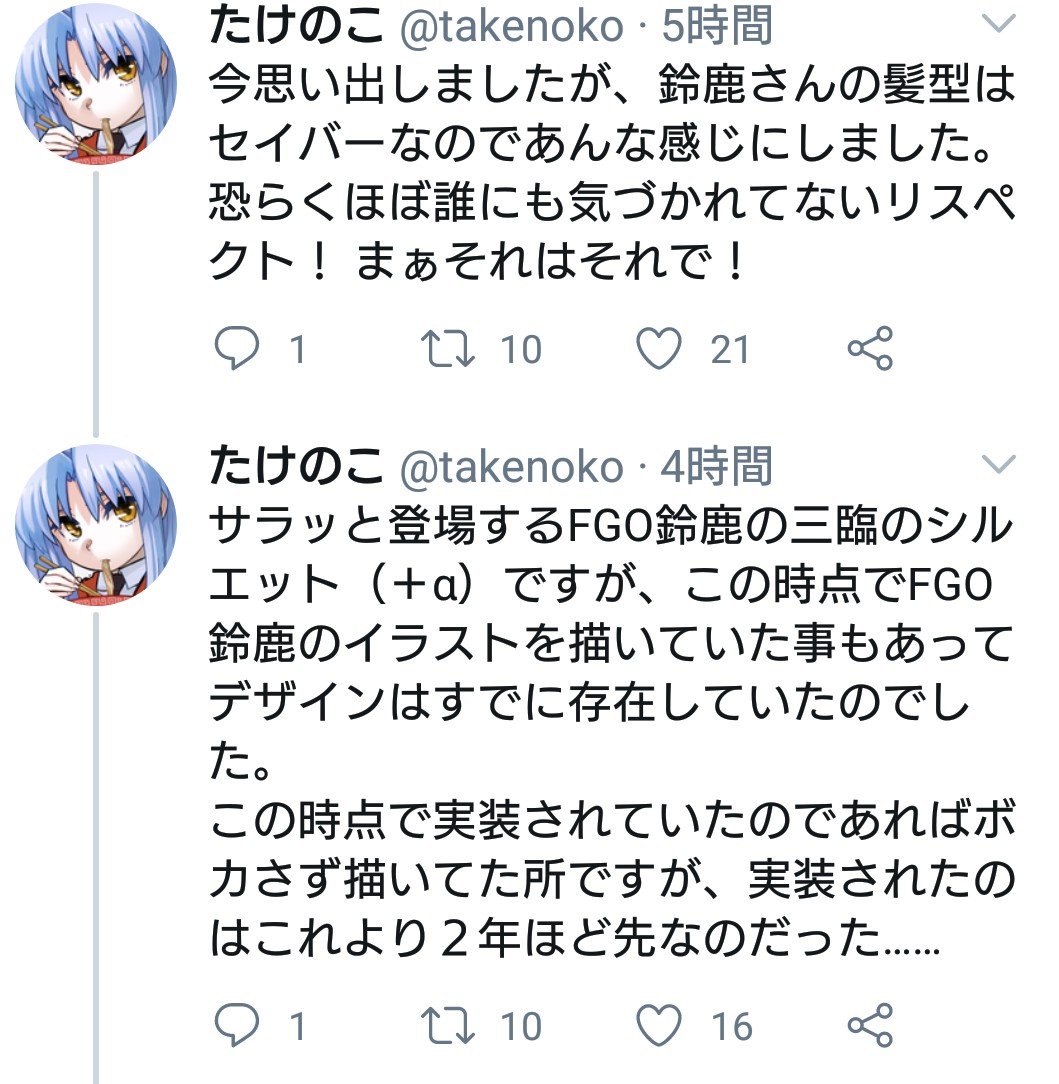Reply to the tweet posted 5時間 ago

[x=238, y=349]
